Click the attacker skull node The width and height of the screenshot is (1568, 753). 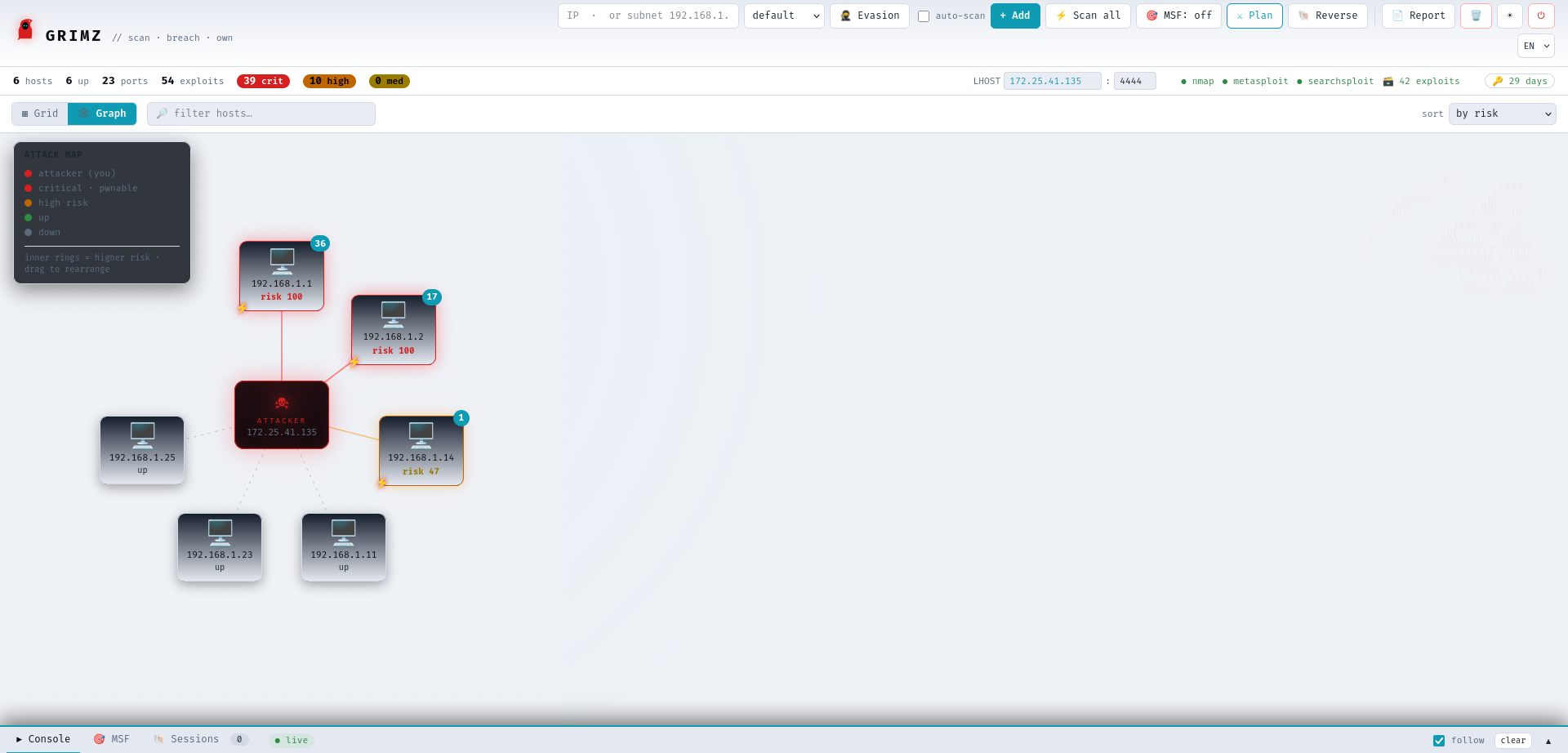point(282,415)
